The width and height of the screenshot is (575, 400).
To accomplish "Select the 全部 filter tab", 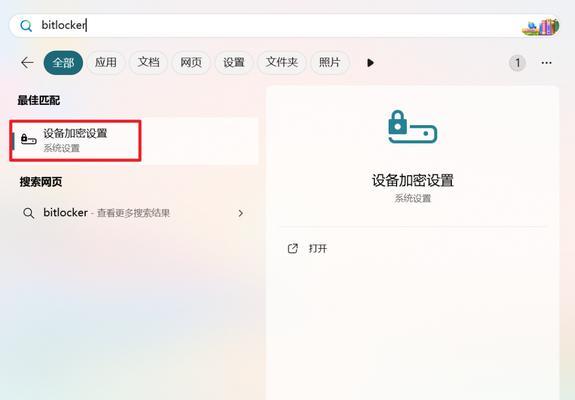I will [x=63, y=63].
